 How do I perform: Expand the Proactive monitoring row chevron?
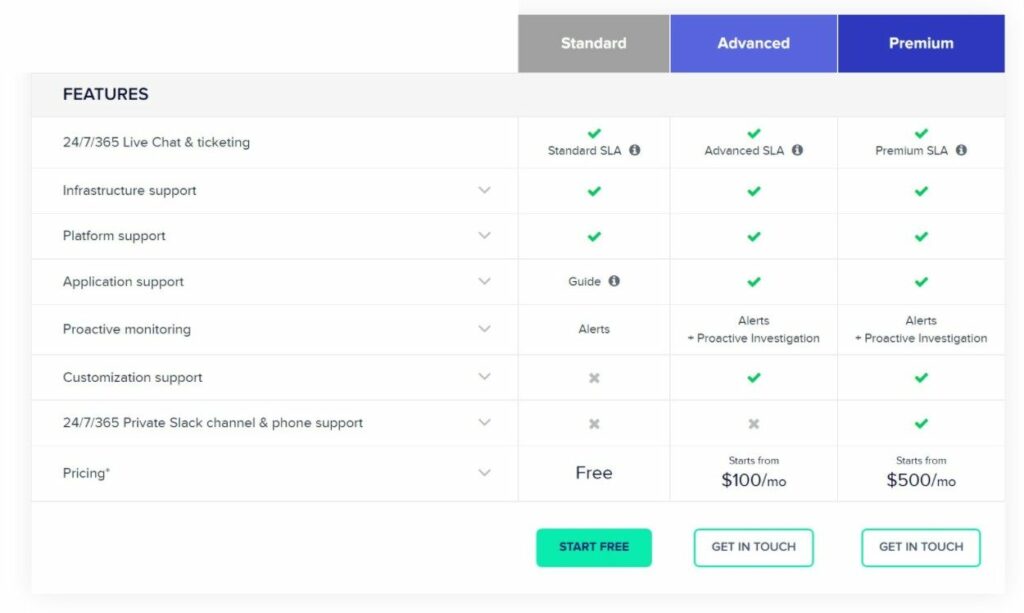tap(485, 329)
